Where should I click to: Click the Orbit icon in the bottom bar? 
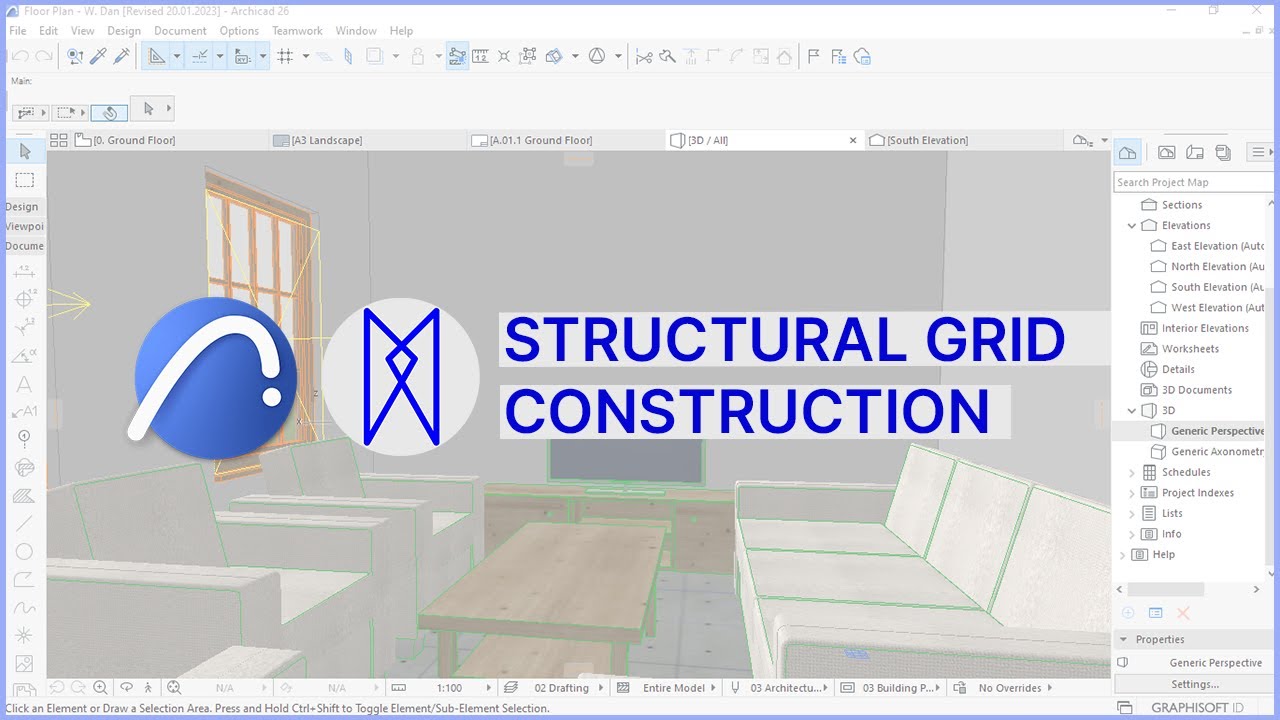(x=127, y=687)
